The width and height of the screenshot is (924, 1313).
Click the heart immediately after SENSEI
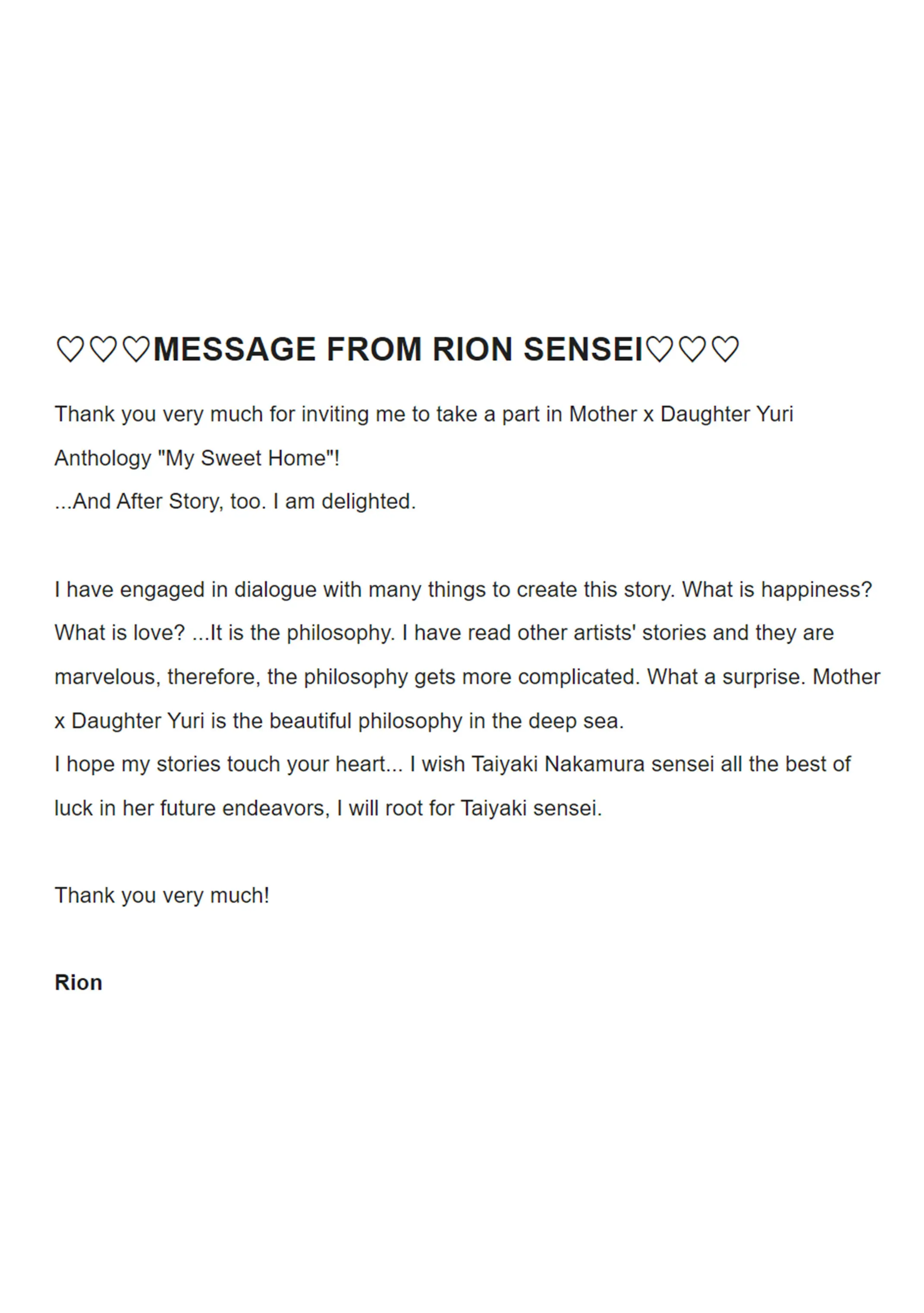click(659, 349)
